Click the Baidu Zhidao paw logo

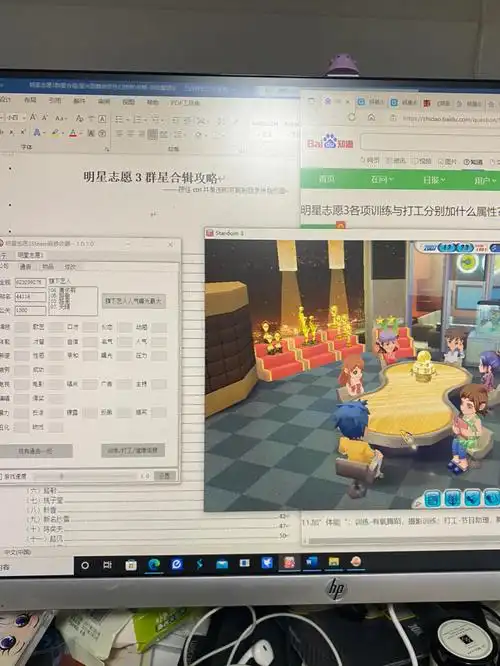330,141
